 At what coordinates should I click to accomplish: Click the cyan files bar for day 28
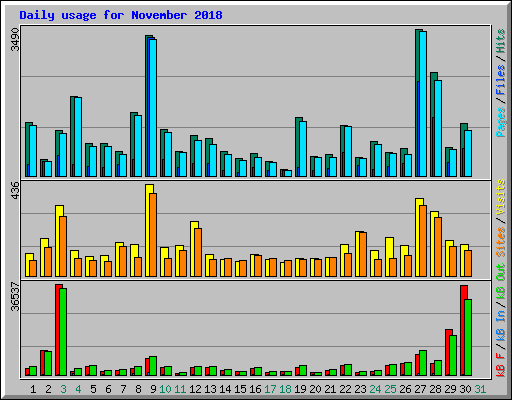point(438,128)
